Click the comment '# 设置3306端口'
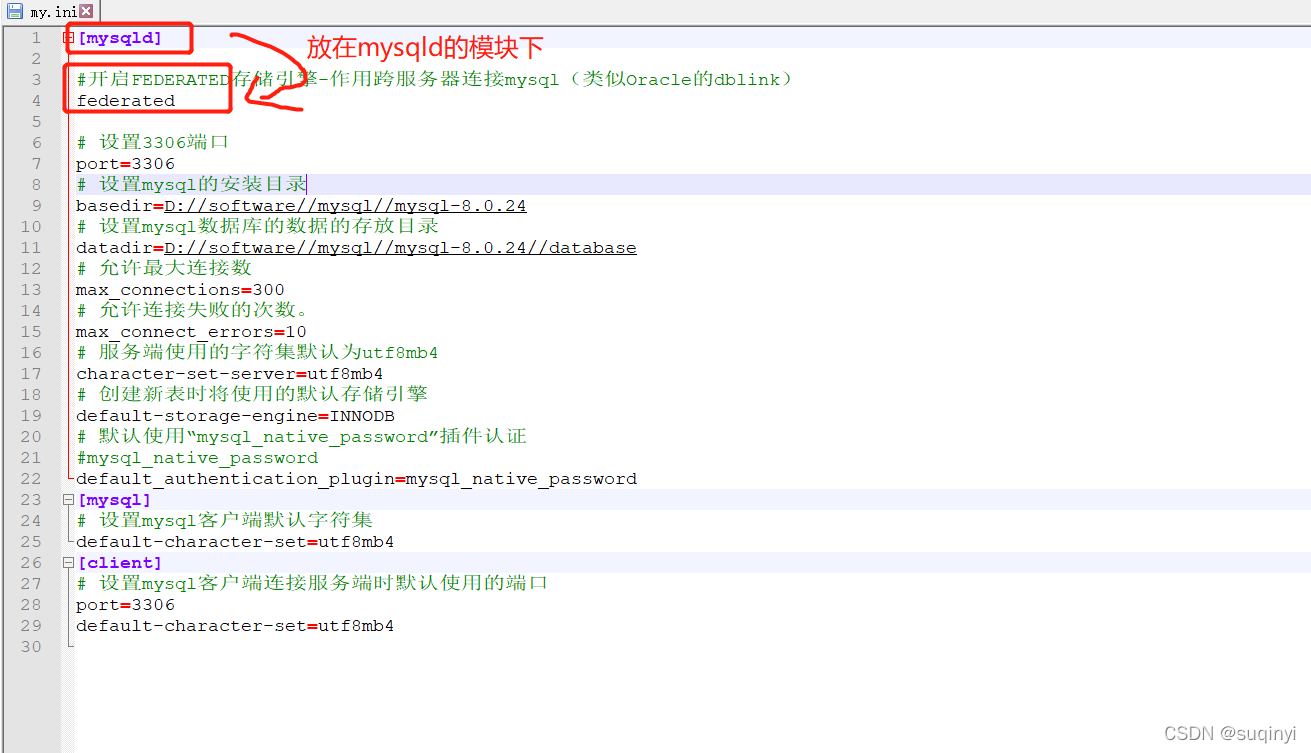This screenshot has height=753, width=1311. [152, 143]
